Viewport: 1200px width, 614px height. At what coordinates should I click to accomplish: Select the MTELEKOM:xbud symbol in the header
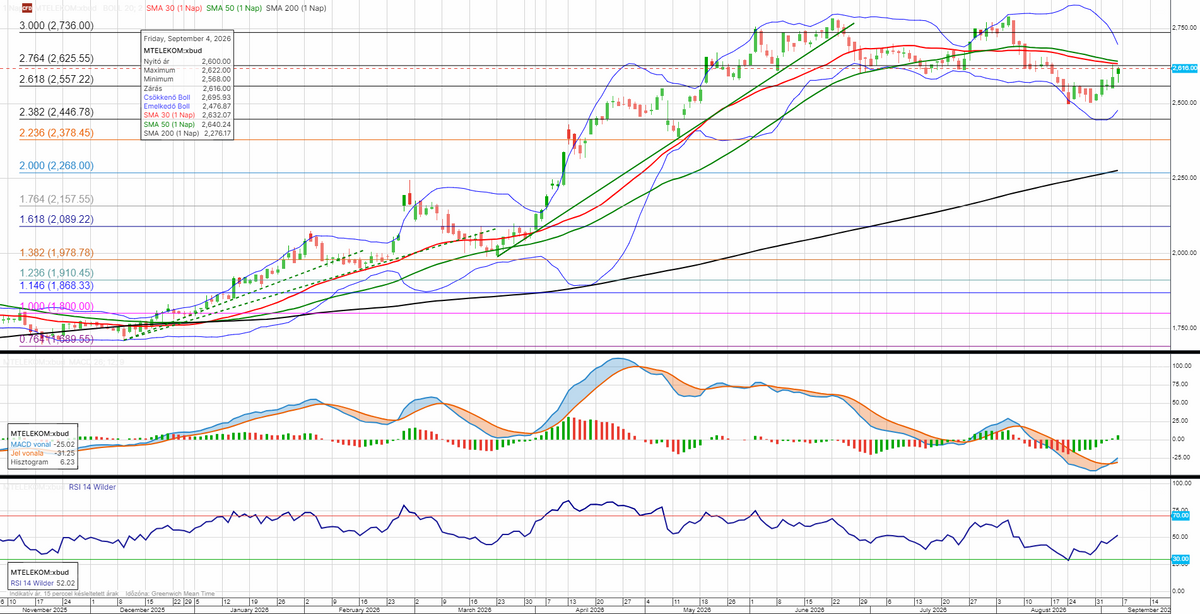tap(66, 8)
